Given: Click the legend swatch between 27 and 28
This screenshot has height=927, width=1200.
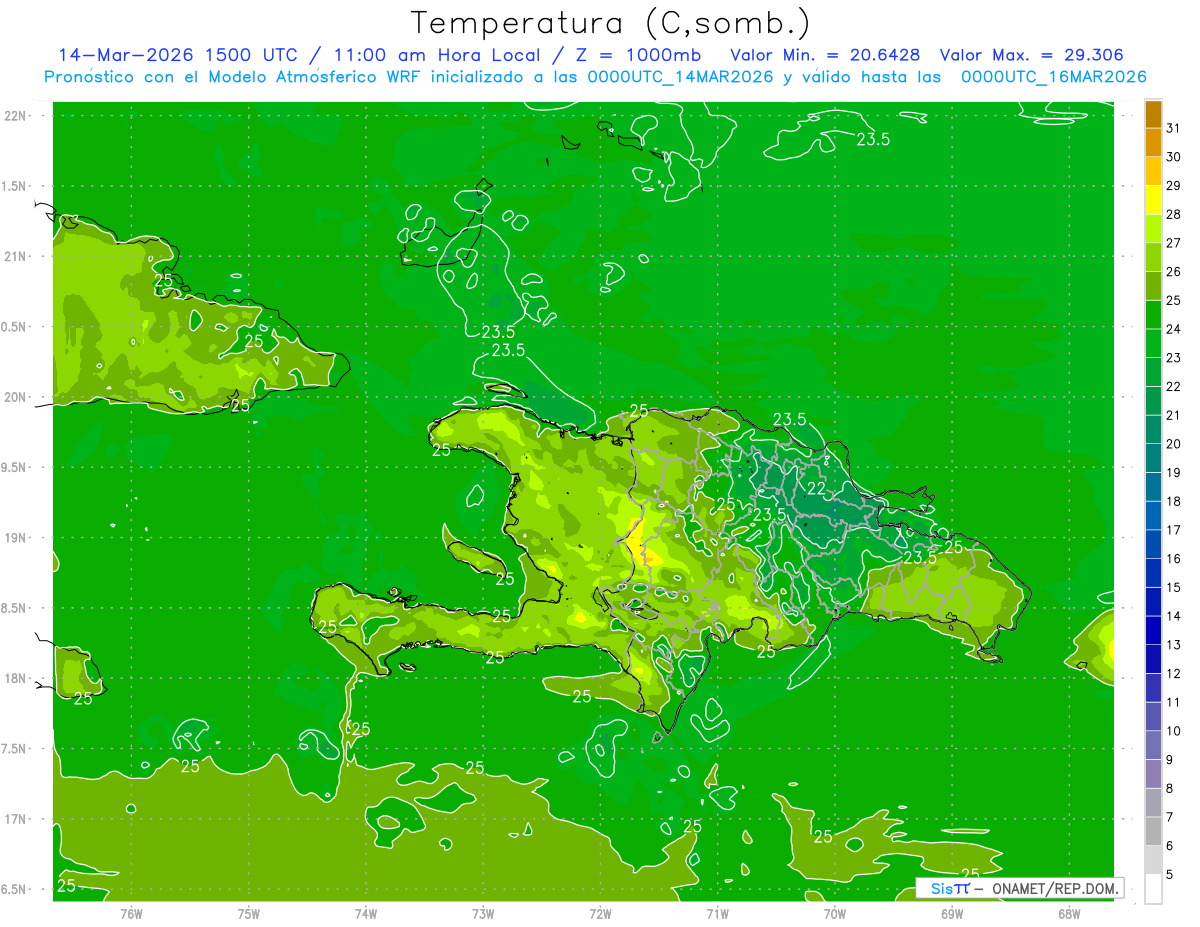Looking at the screenshot, I should click(x=1153, y=229).
